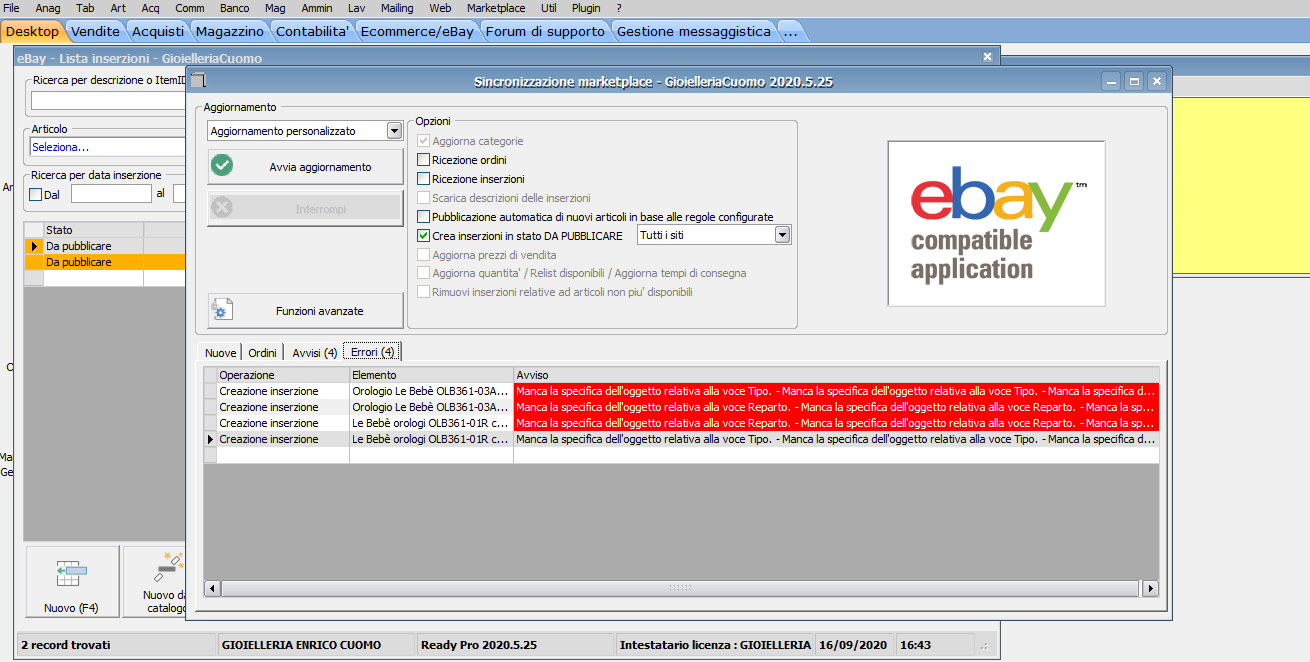Click the Funzioni avanzate gear document icon
Viewport: 1310px width, 662px height.
pyautogui.click(x=222, y=310)
